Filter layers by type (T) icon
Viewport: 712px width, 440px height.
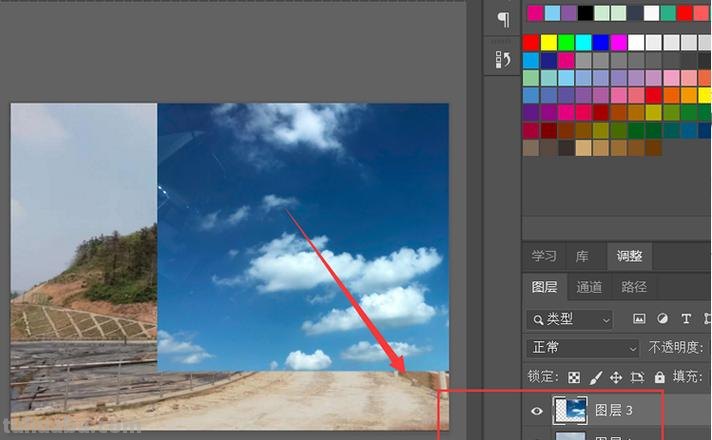[686, 319]
